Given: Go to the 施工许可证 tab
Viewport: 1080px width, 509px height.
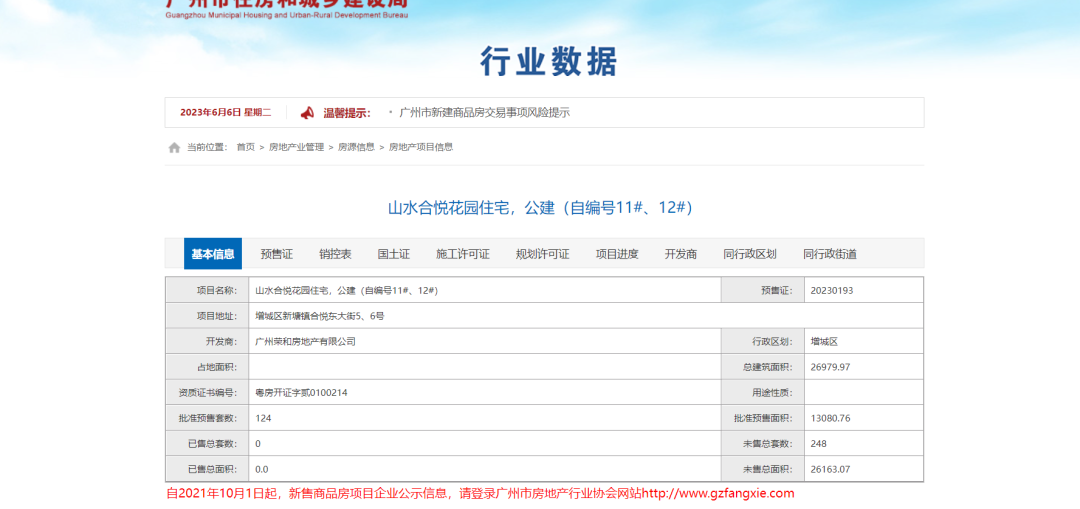Looking at the screenshot, I should pyautogui.click(x=463, y=253).
